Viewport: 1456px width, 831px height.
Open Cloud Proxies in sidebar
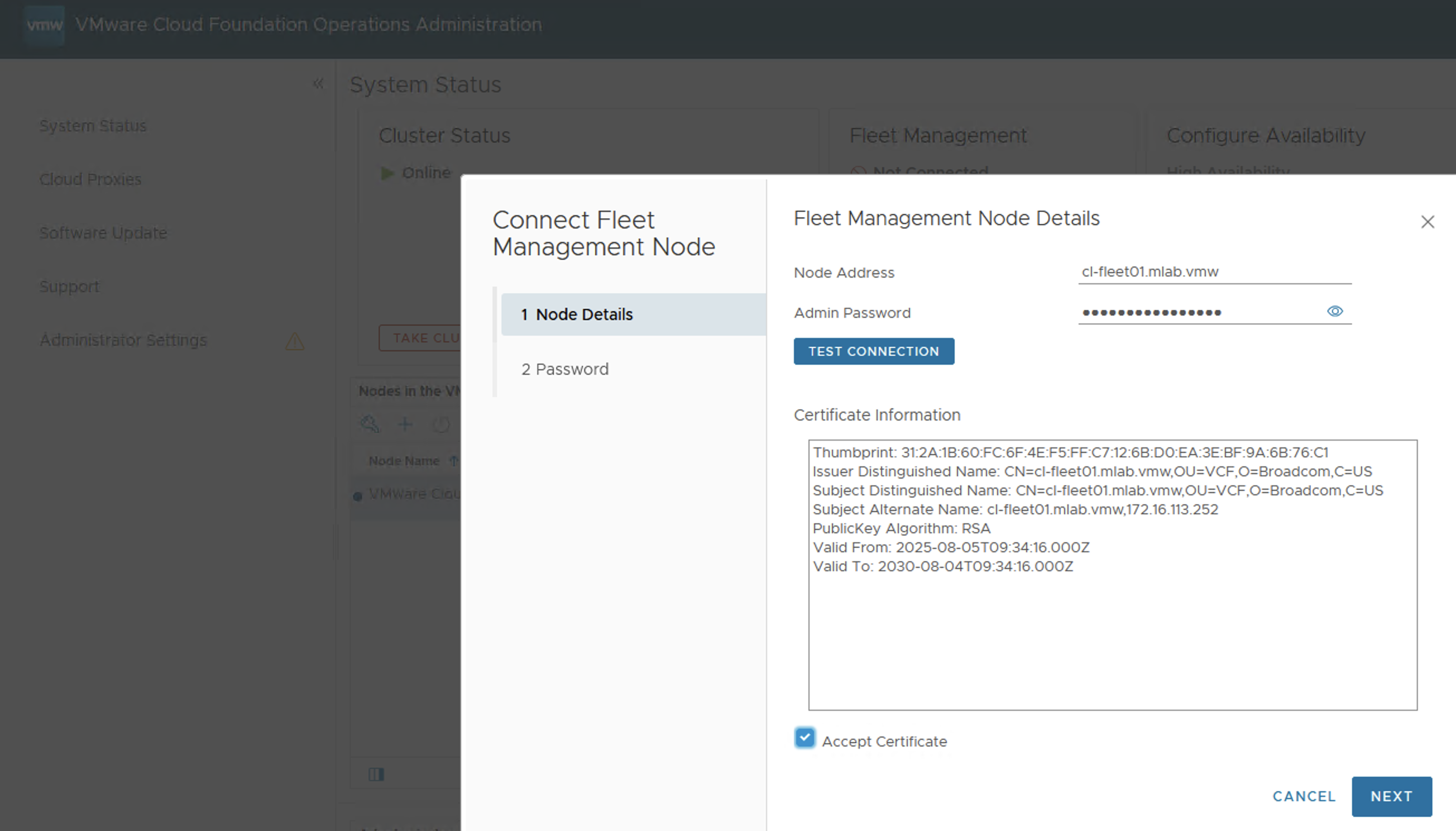[x=90, y=179]
